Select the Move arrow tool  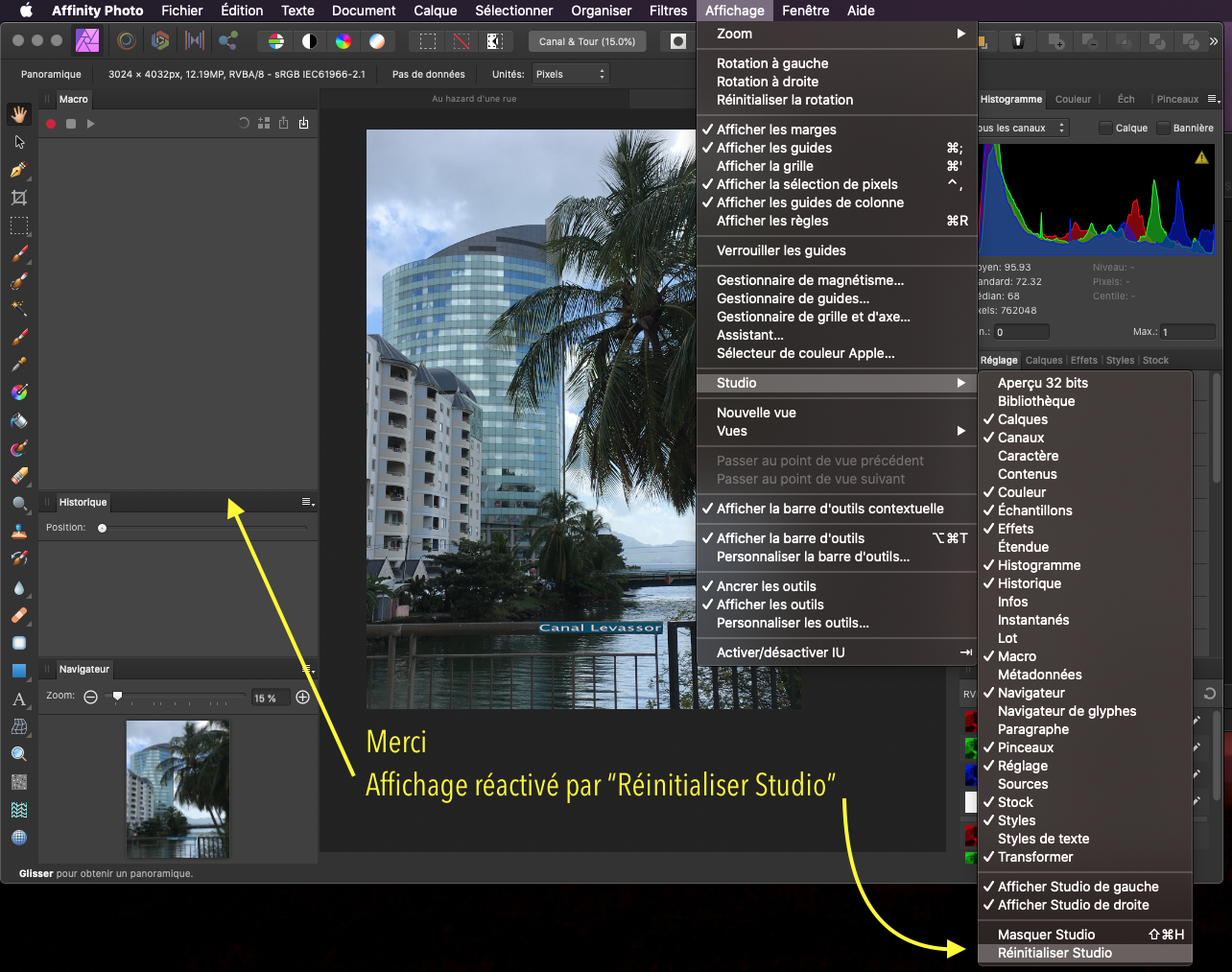click(x=19, y=142)
